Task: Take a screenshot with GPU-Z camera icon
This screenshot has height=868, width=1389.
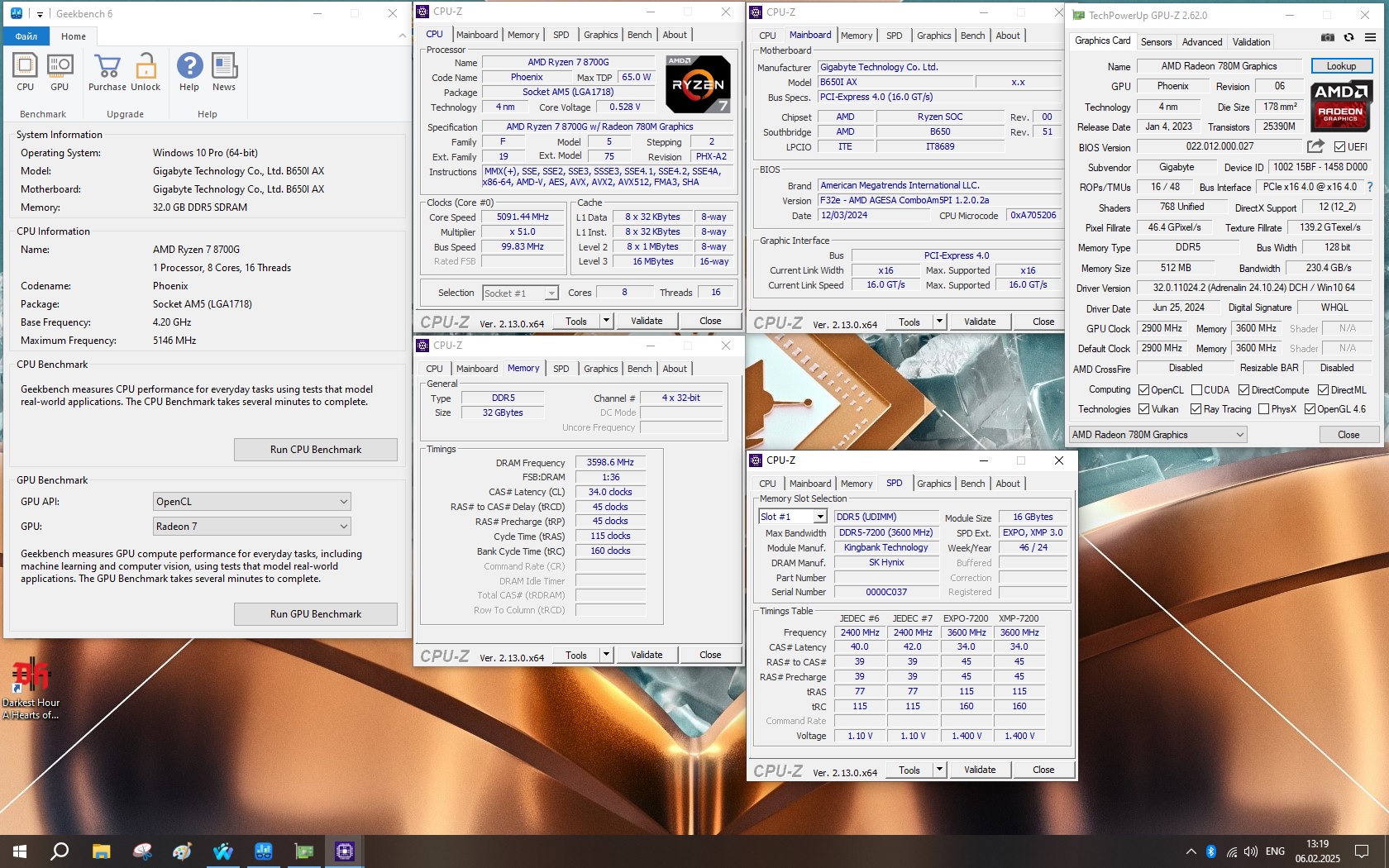Action: pyautogui.click(x=1328, y=37)
